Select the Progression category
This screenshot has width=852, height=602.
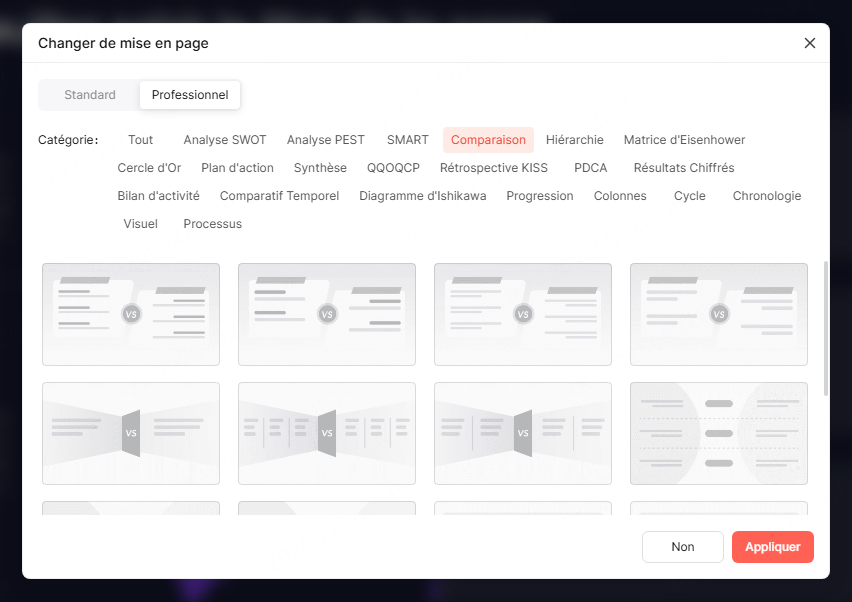[x=540, y=196]
